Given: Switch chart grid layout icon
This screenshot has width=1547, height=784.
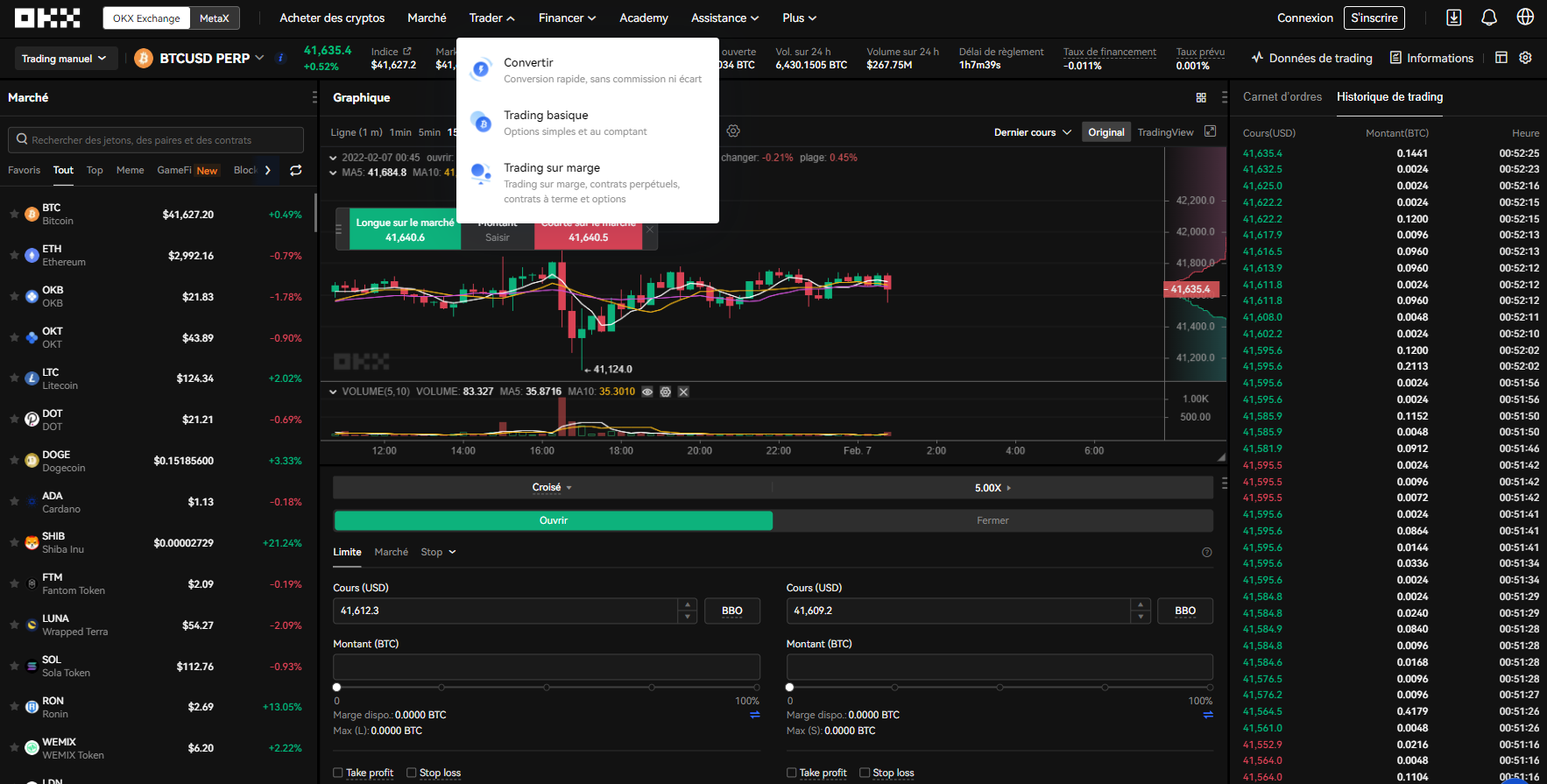Looking at the screenshot, I should coord(1201,98).
